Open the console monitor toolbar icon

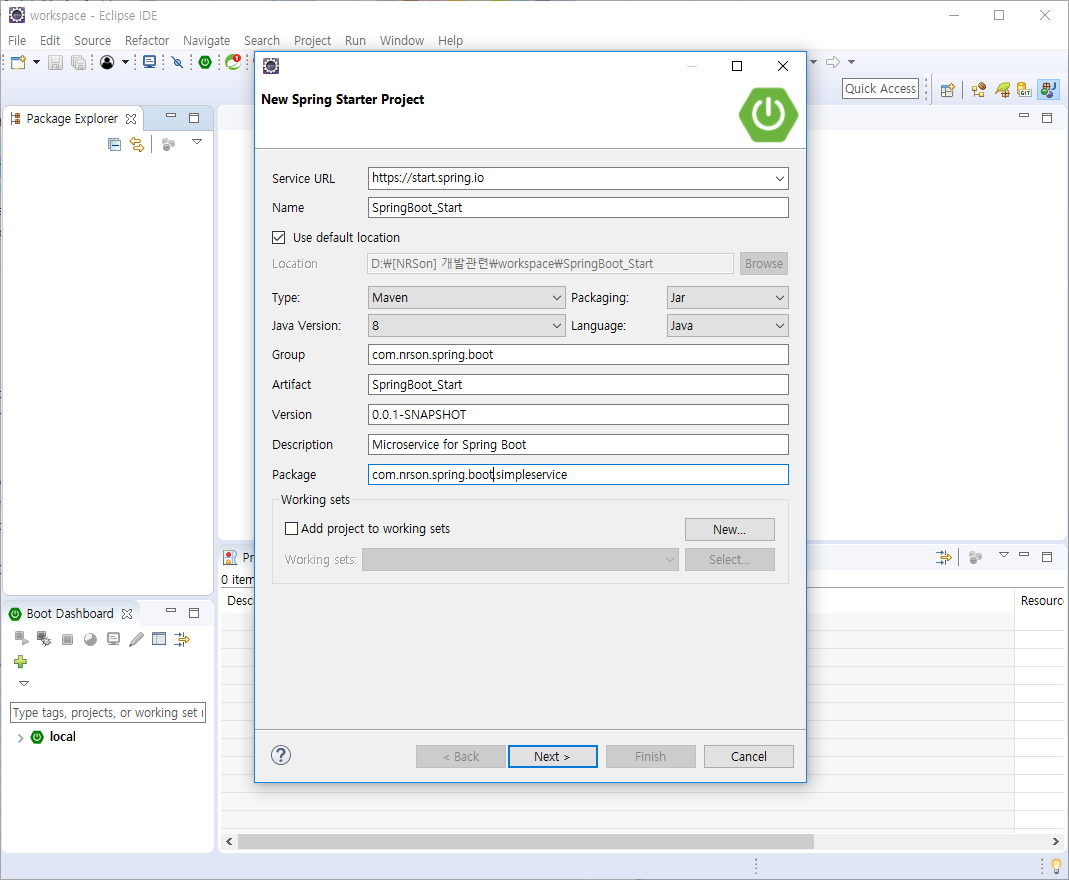click(149, 63)
